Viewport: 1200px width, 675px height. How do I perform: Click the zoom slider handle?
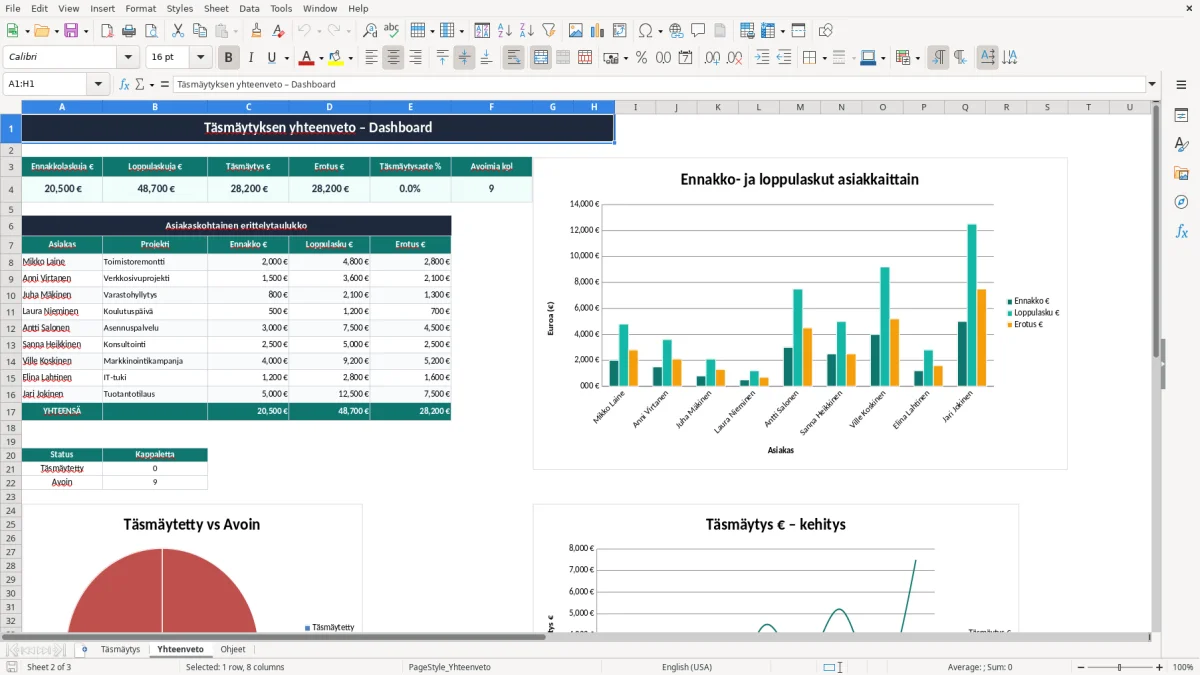pos(1120,667)
